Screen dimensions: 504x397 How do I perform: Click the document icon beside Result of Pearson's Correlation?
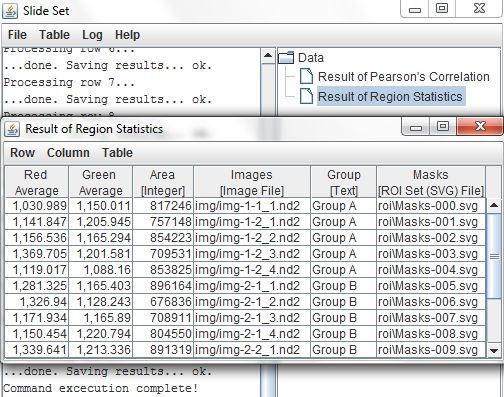[x=306, y=76]
